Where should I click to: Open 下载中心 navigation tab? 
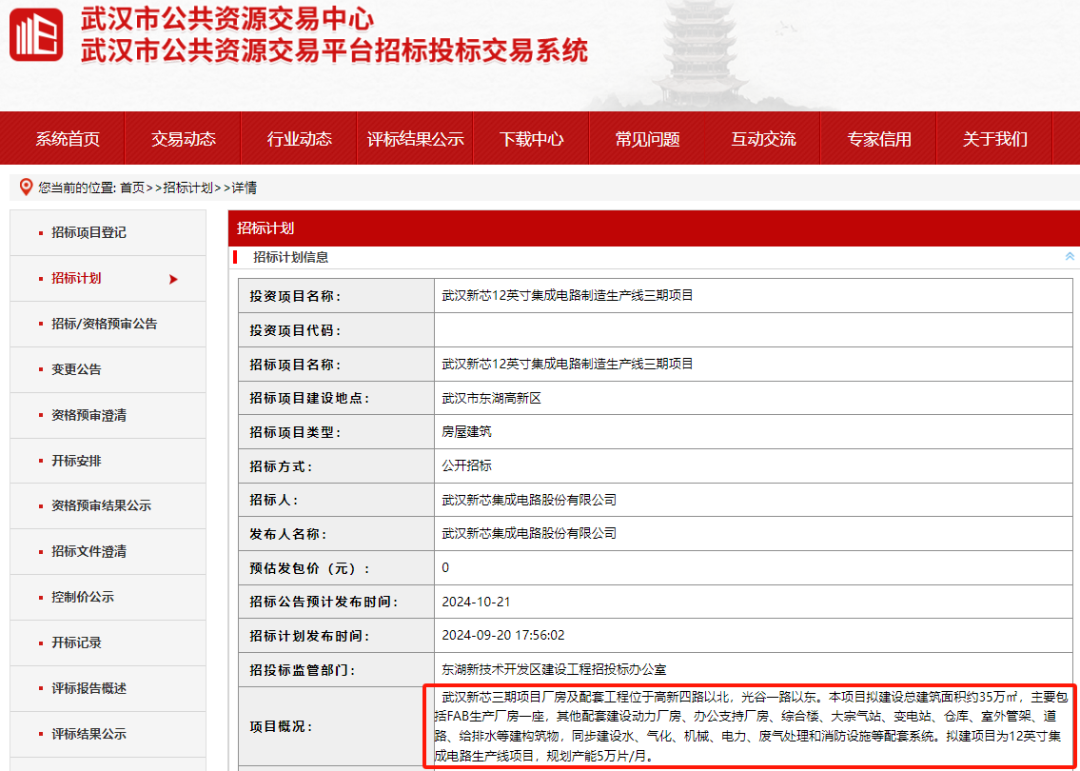pos(531,139)
